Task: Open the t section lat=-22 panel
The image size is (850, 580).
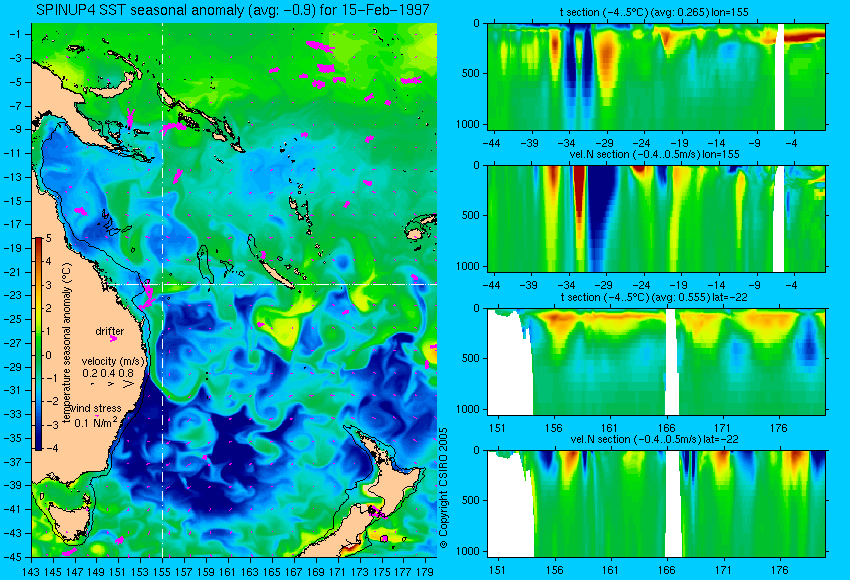Action: 656,362
